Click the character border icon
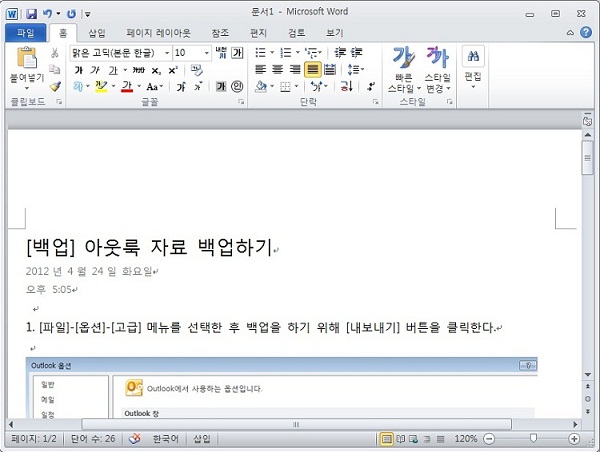Screen dimensions: 600x452 pos(237,53)
